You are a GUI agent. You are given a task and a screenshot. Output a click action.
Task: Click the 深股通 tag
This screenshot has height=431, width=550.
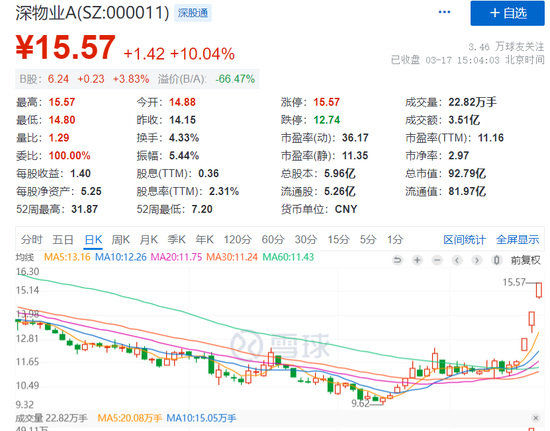coord(193,13)
